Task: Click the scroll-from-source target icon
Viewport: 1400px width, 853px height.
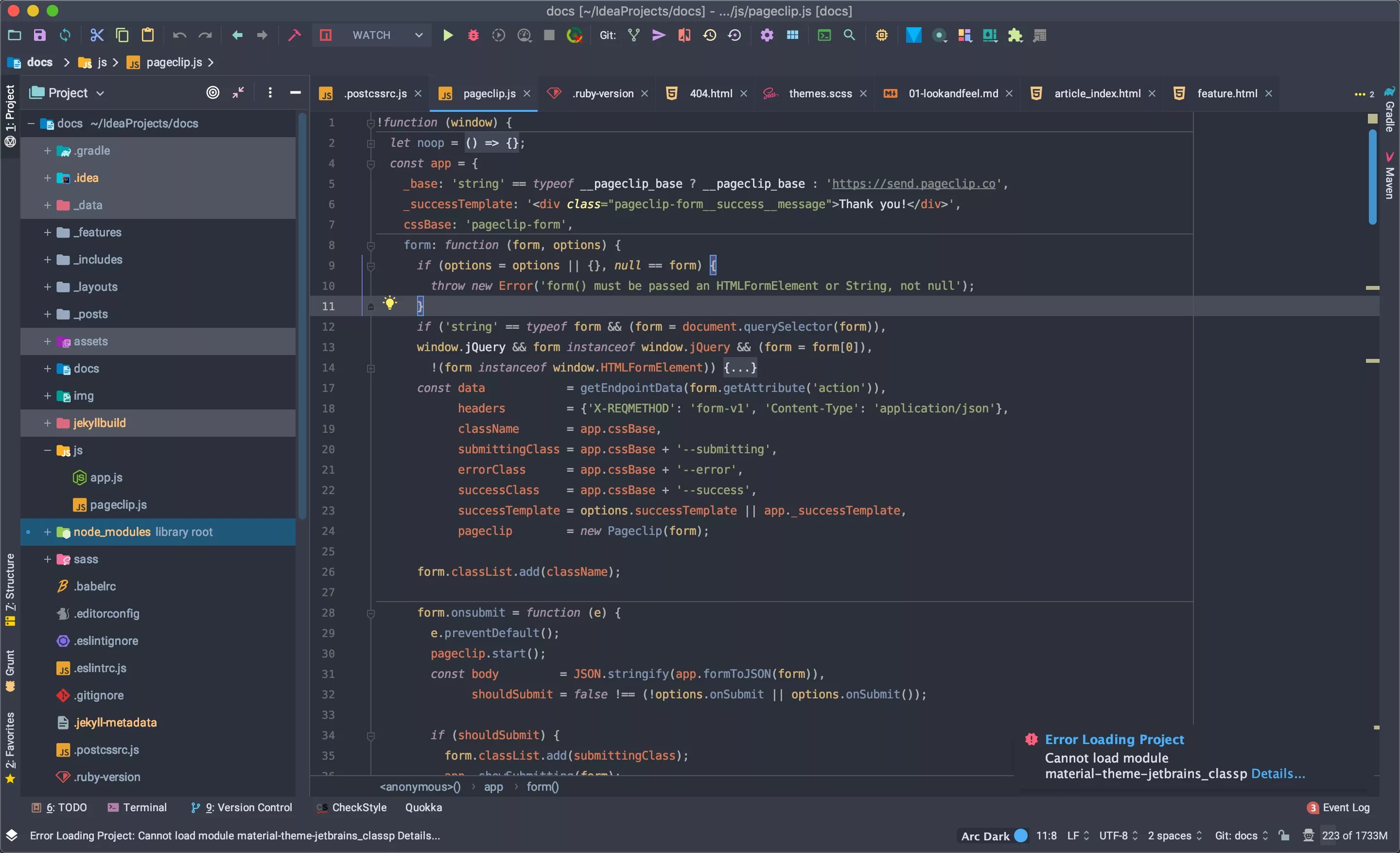Action: pos(212,92)
